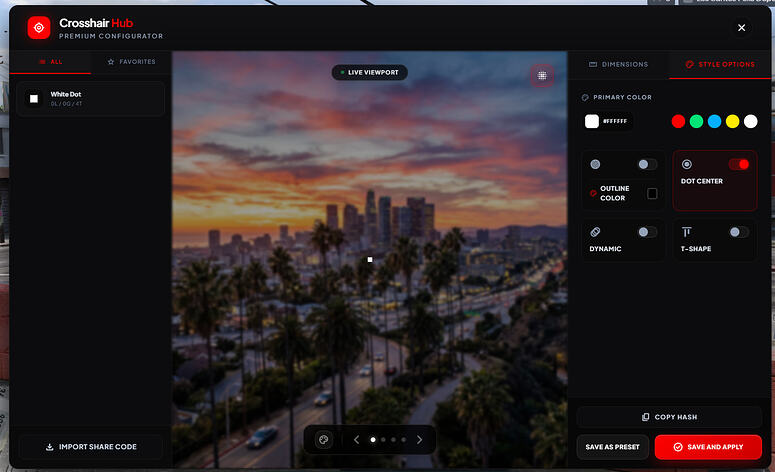Image resolution: width=775 pixels, height=472 pixels.
Task: Click the Crosshair Hub red logo icon
Action: [39, 28]
